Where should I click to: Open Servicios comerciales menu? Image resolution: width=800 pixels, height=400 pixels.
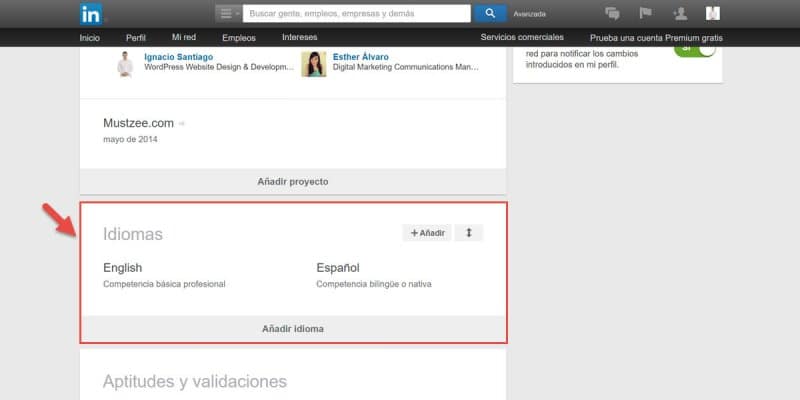tap(522, 37)
